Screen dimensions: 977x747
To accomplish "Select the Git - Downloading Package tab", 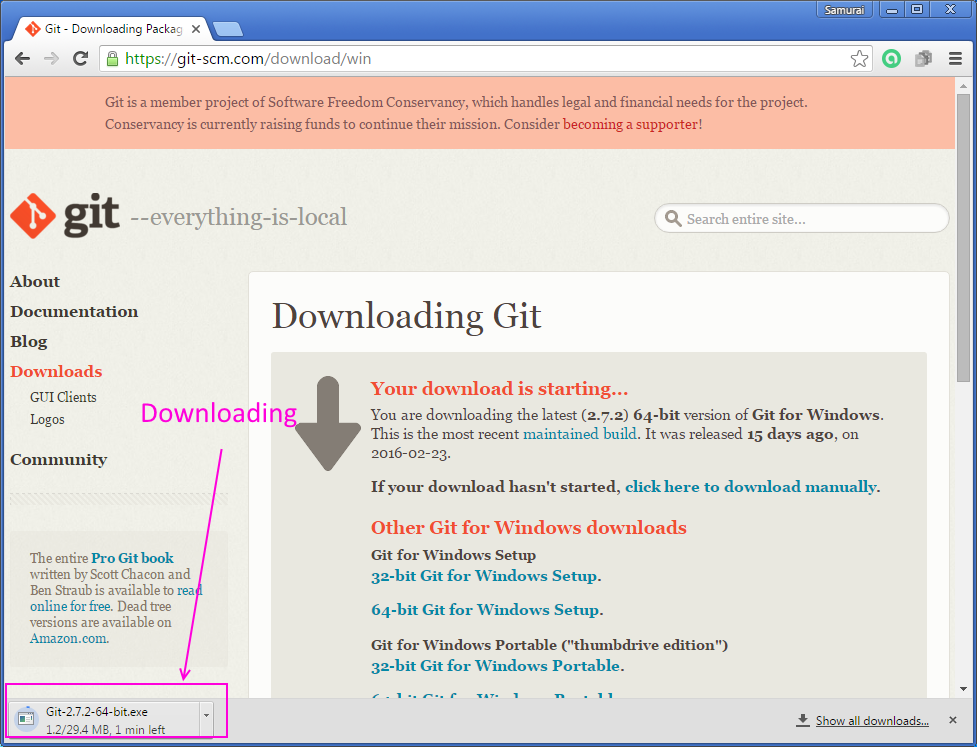I will [x=112, y=29].
